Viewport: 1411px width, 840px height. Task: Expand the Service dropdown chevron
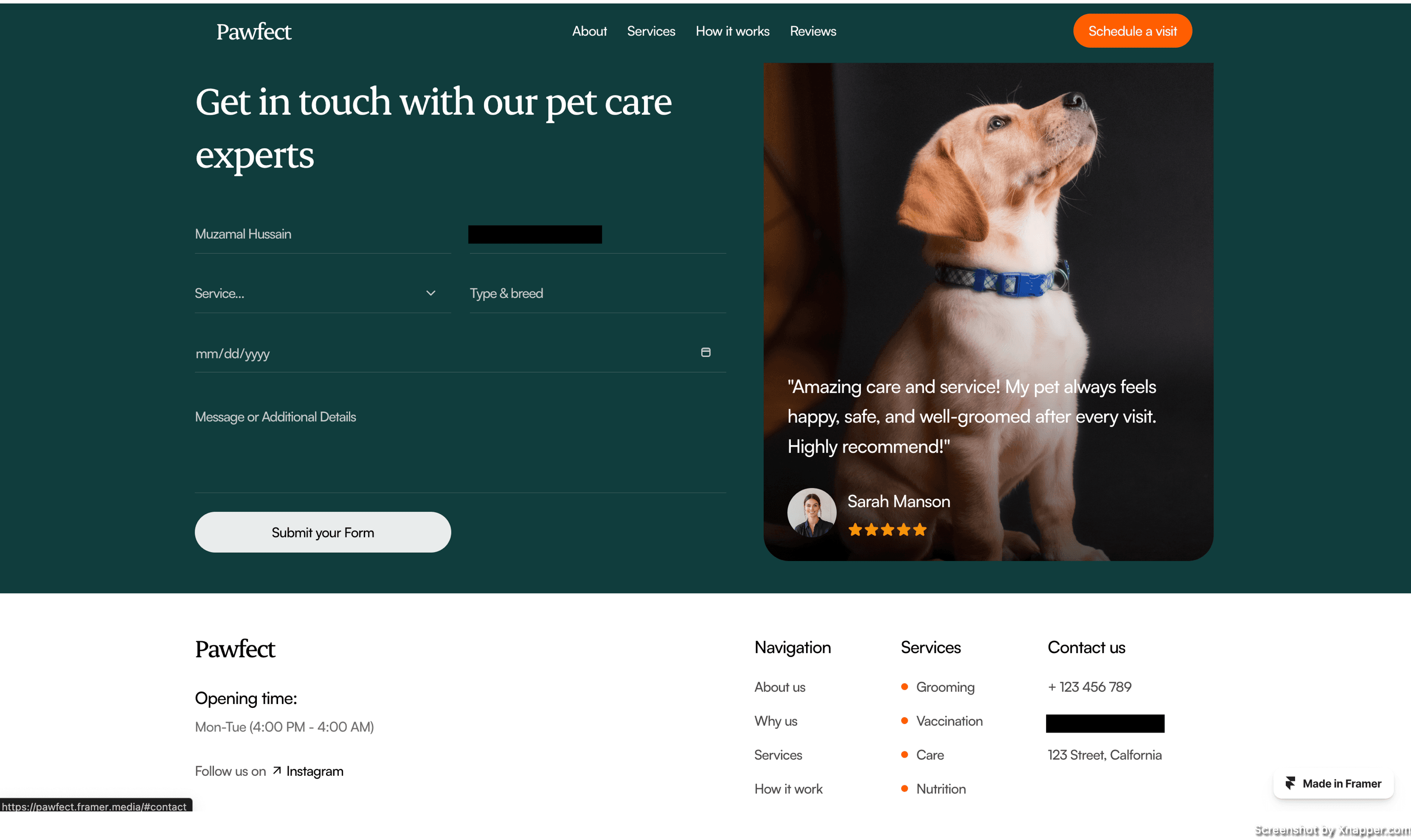coord(431,293)
